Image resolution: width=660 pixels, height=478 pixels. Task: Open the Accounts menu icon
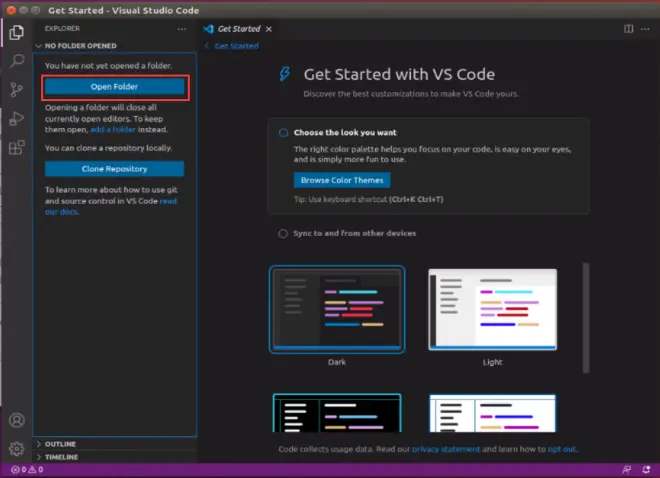pyautogui.click(x=17, y=420)
